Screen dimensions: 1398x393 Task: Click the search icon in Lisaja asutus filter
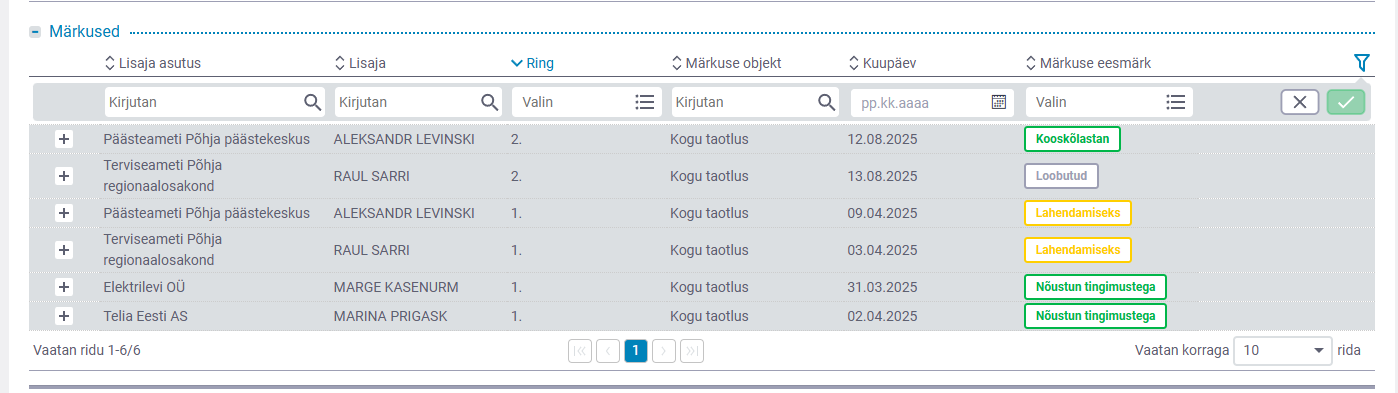tap(313, 102)
